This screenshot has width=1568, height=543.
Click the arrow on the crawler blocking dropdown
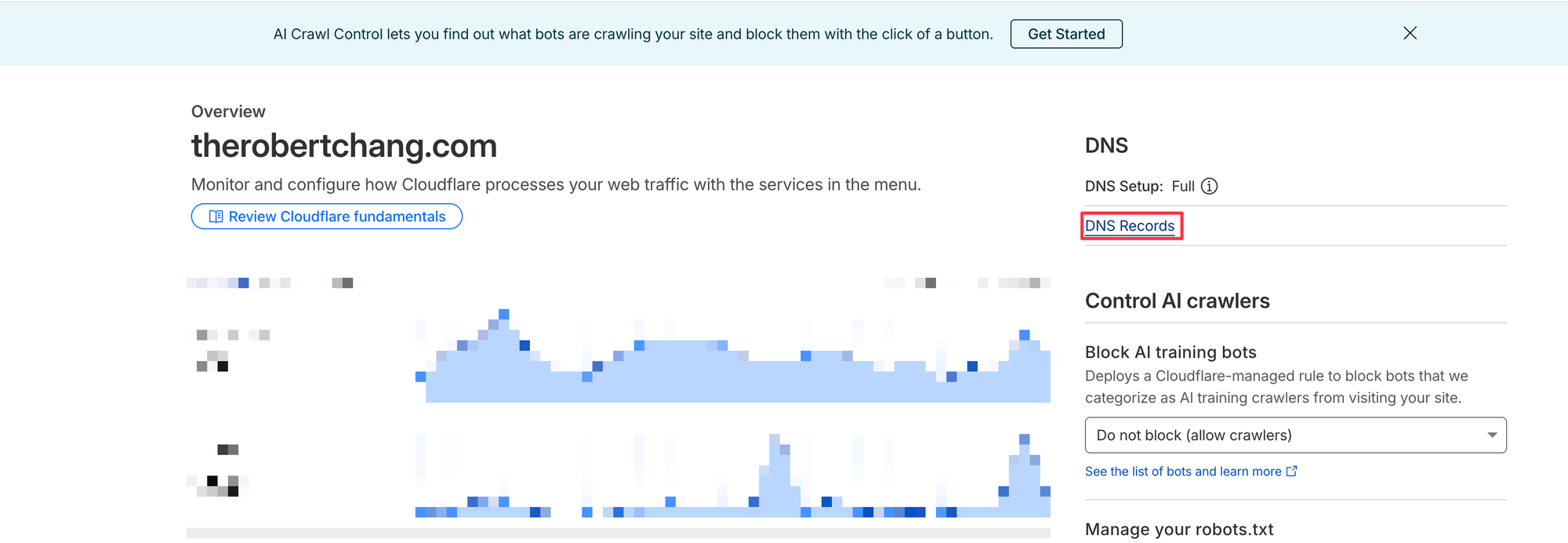click(x=1492, y=435)
